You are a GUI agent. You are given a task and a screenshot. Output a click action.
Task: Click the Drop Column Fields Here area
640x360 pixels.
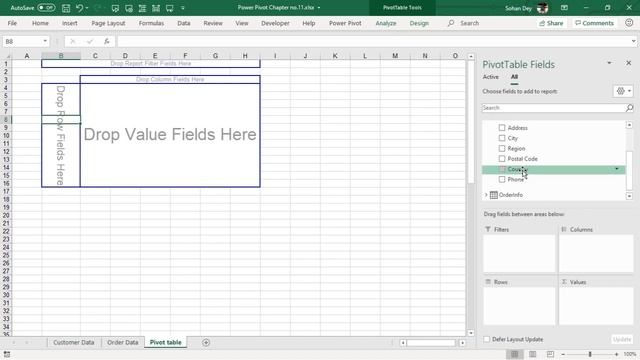pyautogui.click(x=170, y=79)
